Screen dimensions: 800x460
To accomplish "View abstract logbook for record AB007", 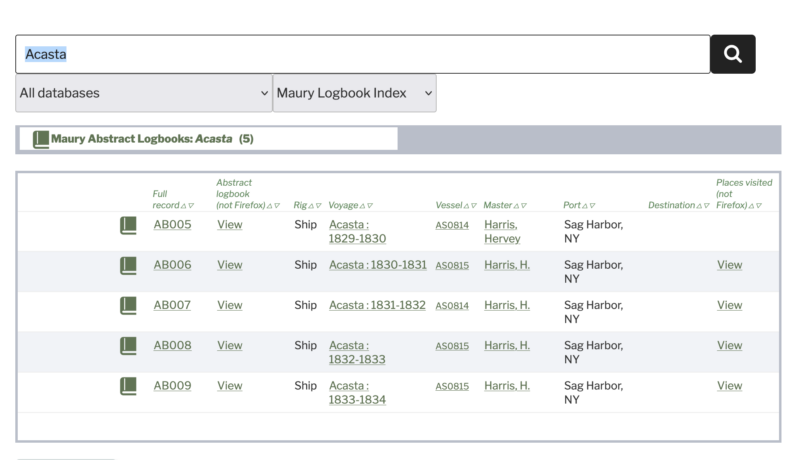I will [x=229, y=305].
